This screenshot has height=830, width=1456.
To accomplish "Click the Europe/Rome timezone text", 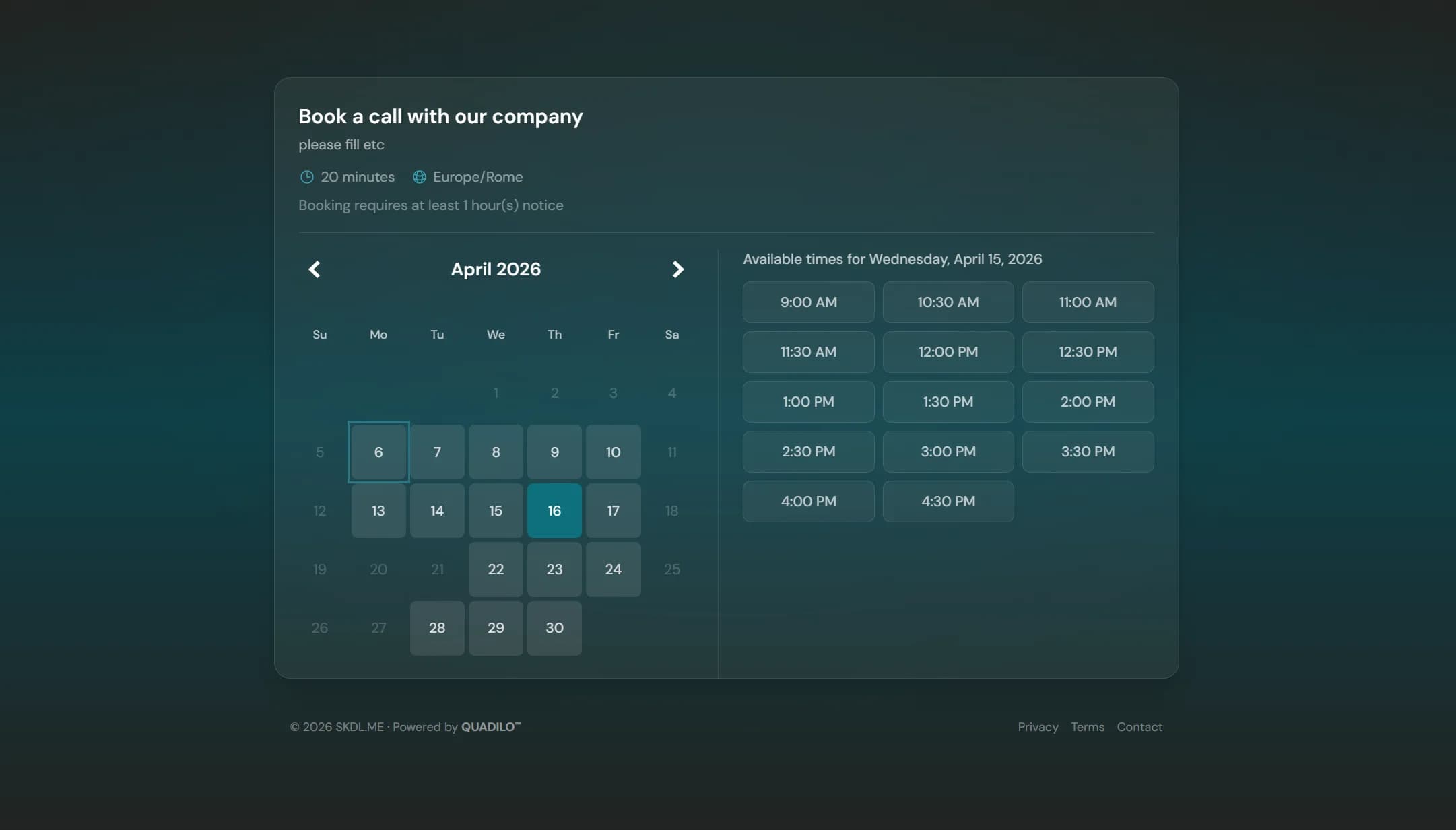I will click(477, 177).
